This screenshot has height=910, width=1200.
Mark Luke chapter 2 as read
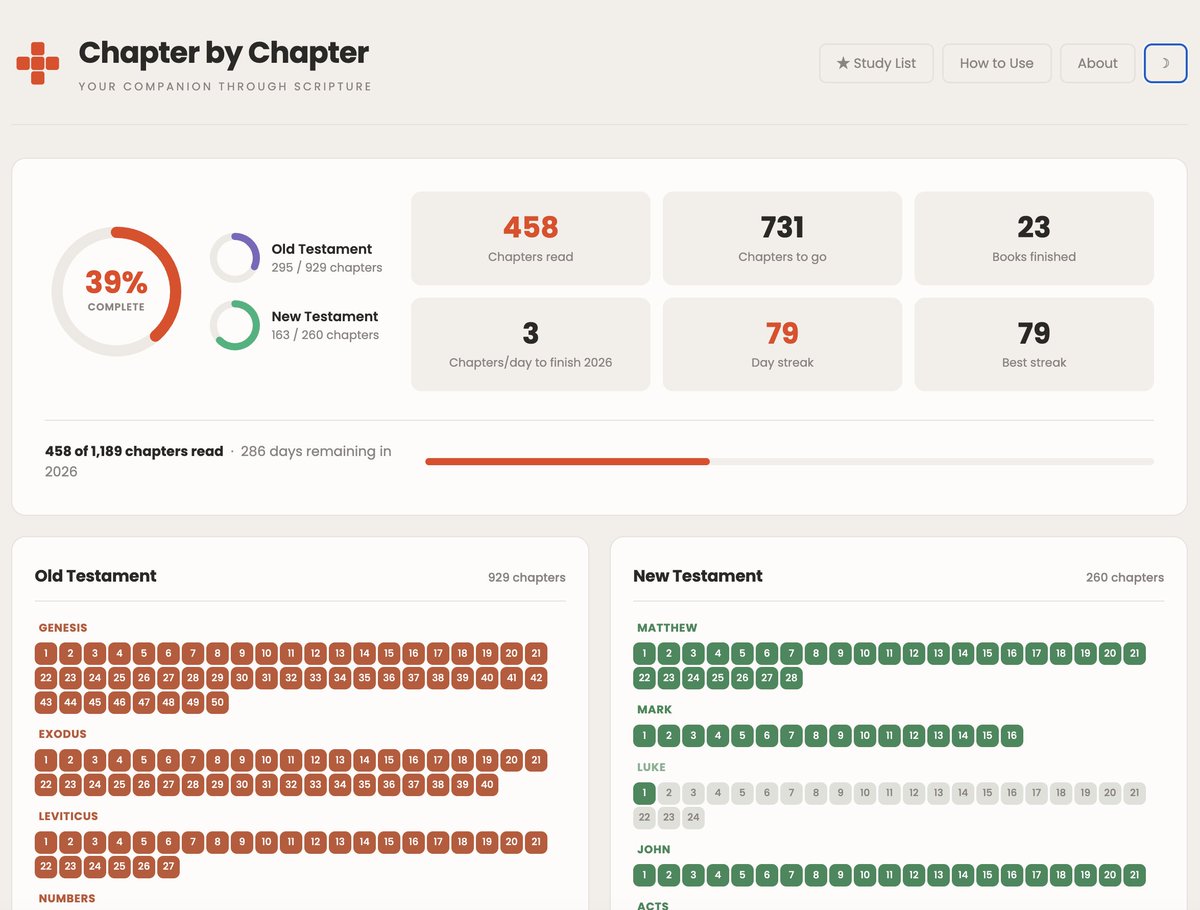pyautogui.click(x=669, y=794)
